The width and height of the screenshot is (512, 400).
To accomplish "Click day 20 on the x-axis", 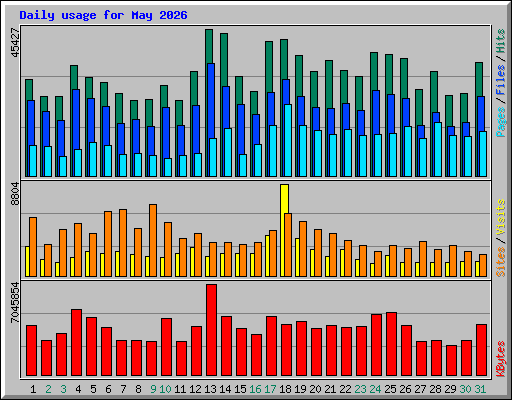I will tap(315, 389).
